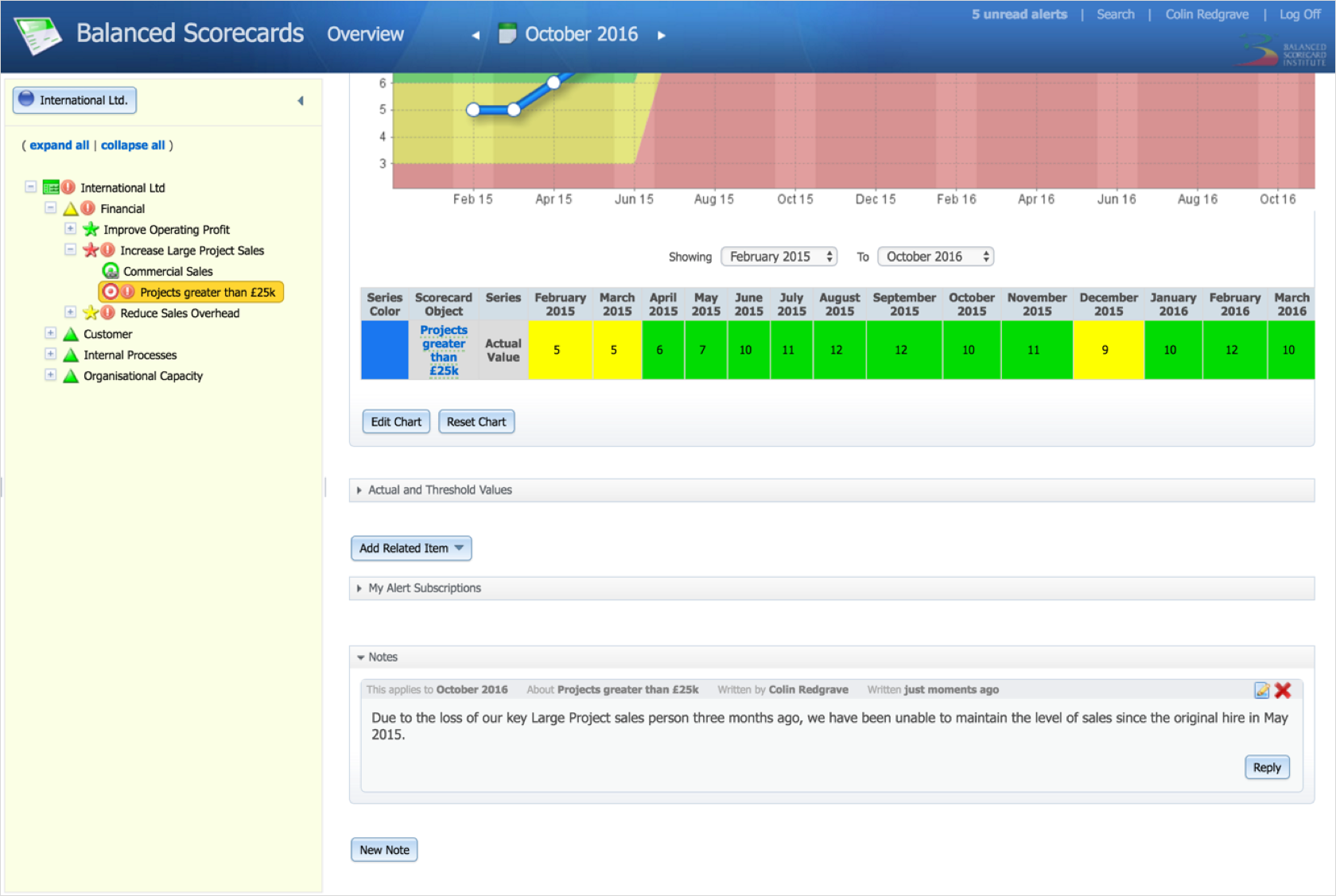Expand the Improve Operating Profit node
This screenshot has height=896, width=1336.
[x=70, y=228]
